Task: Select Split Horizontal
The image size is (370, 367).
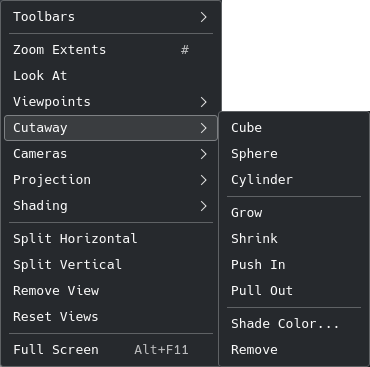Action: (111, 239)
